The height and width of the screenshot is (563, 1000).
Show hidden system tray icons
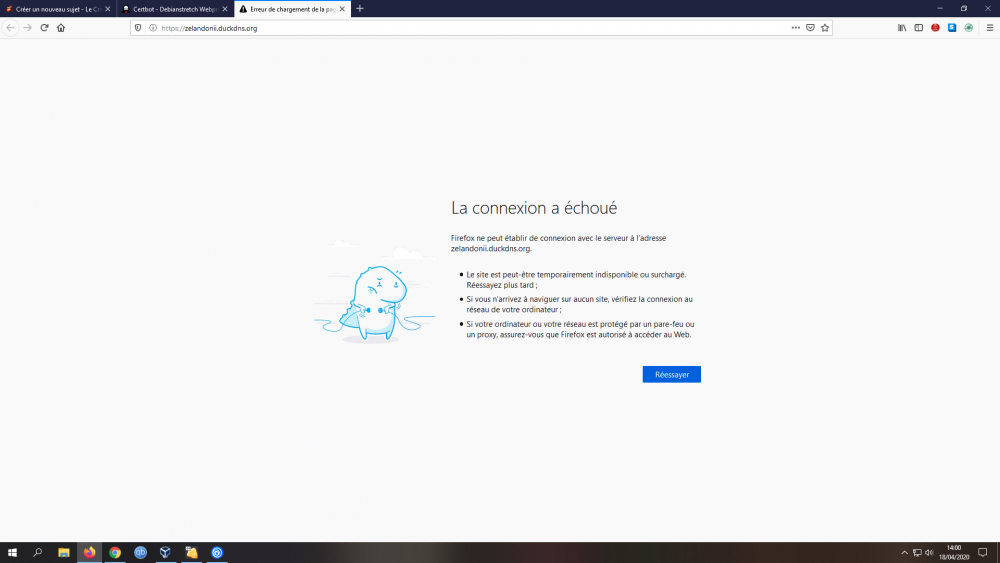pos(905,552)
